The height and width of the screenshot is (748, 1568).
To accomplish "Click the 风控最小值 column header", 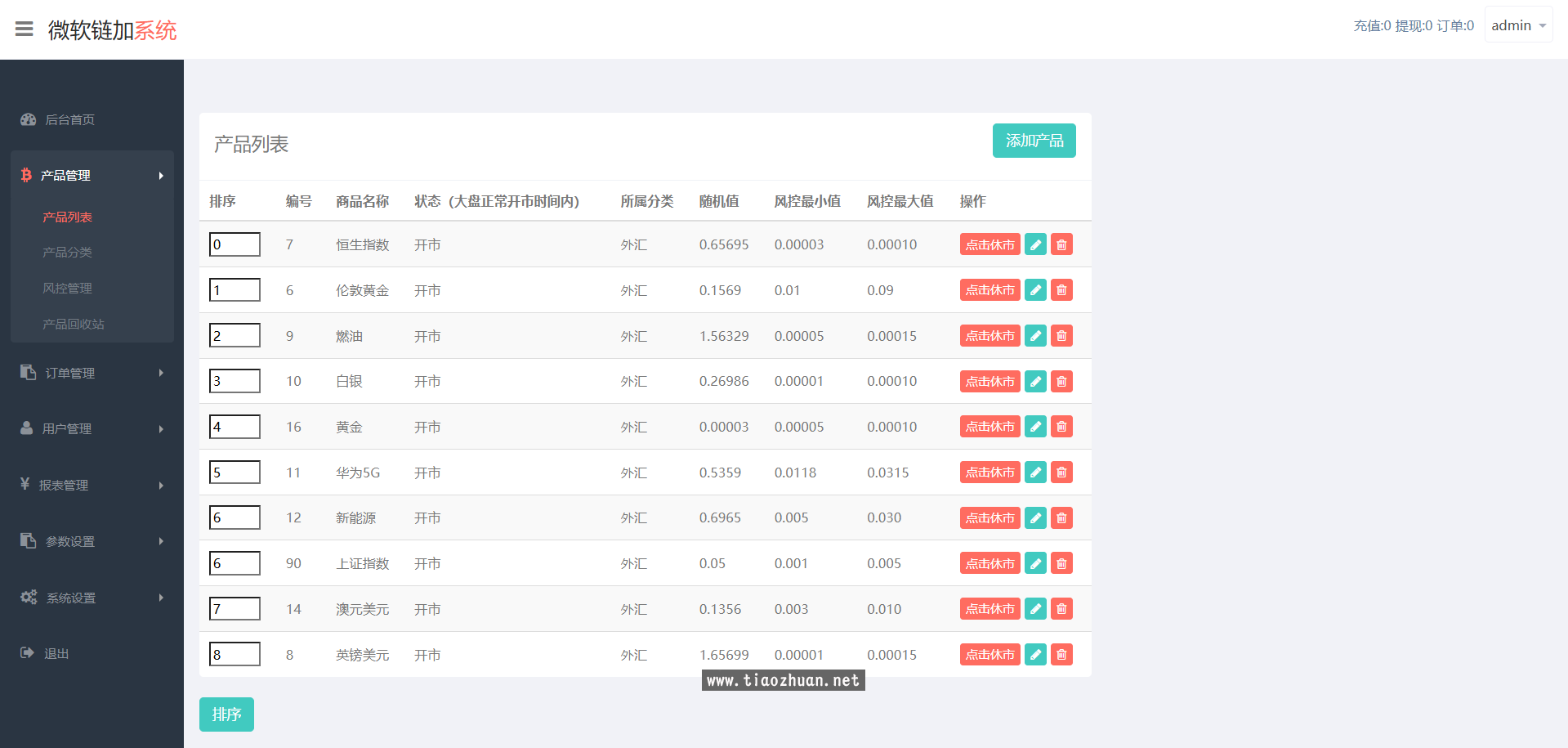I will [x=807, y=201].
